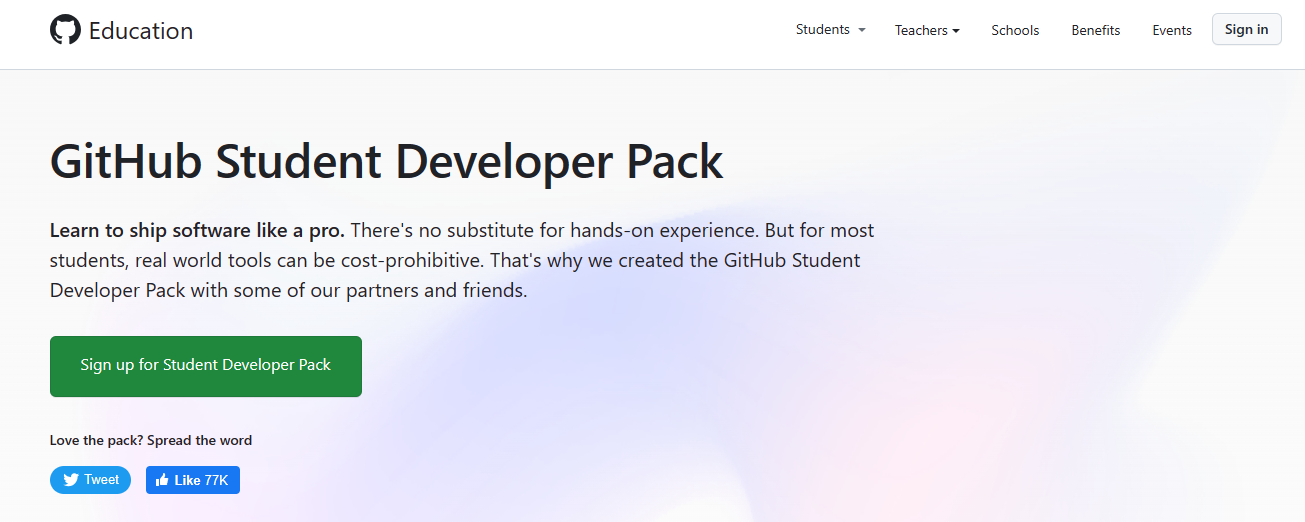Click the Sign in button
The image size is (1305, 522).
tap(1246, 29)
